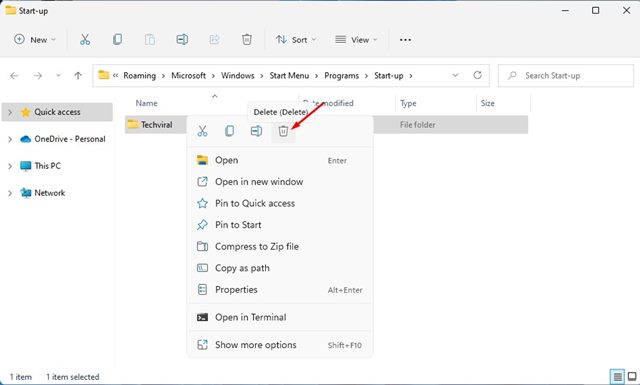640x385 pixels.
Task: Open the View dropdown
Action: 356,40
